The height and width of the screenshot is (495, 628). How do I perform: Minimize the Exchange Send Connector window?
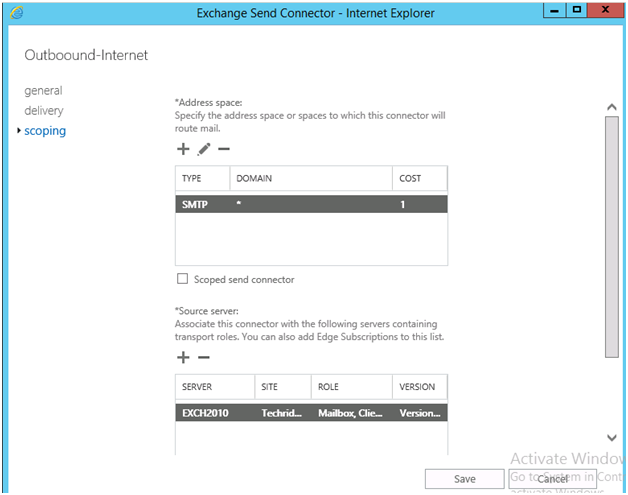pos(554,10)
